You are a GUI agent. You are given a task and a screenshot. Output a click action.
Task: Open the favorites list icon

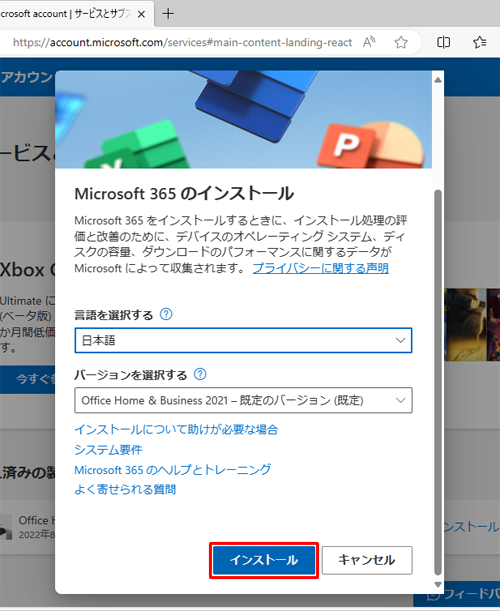[480, 42]
